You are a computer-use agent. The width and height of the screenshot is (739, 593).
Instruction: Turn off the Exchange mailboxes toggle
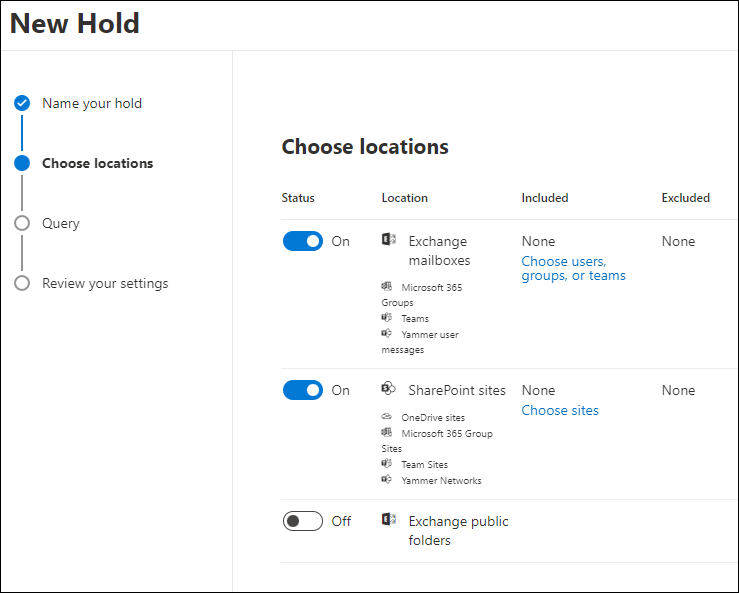[x=303, y=241]
